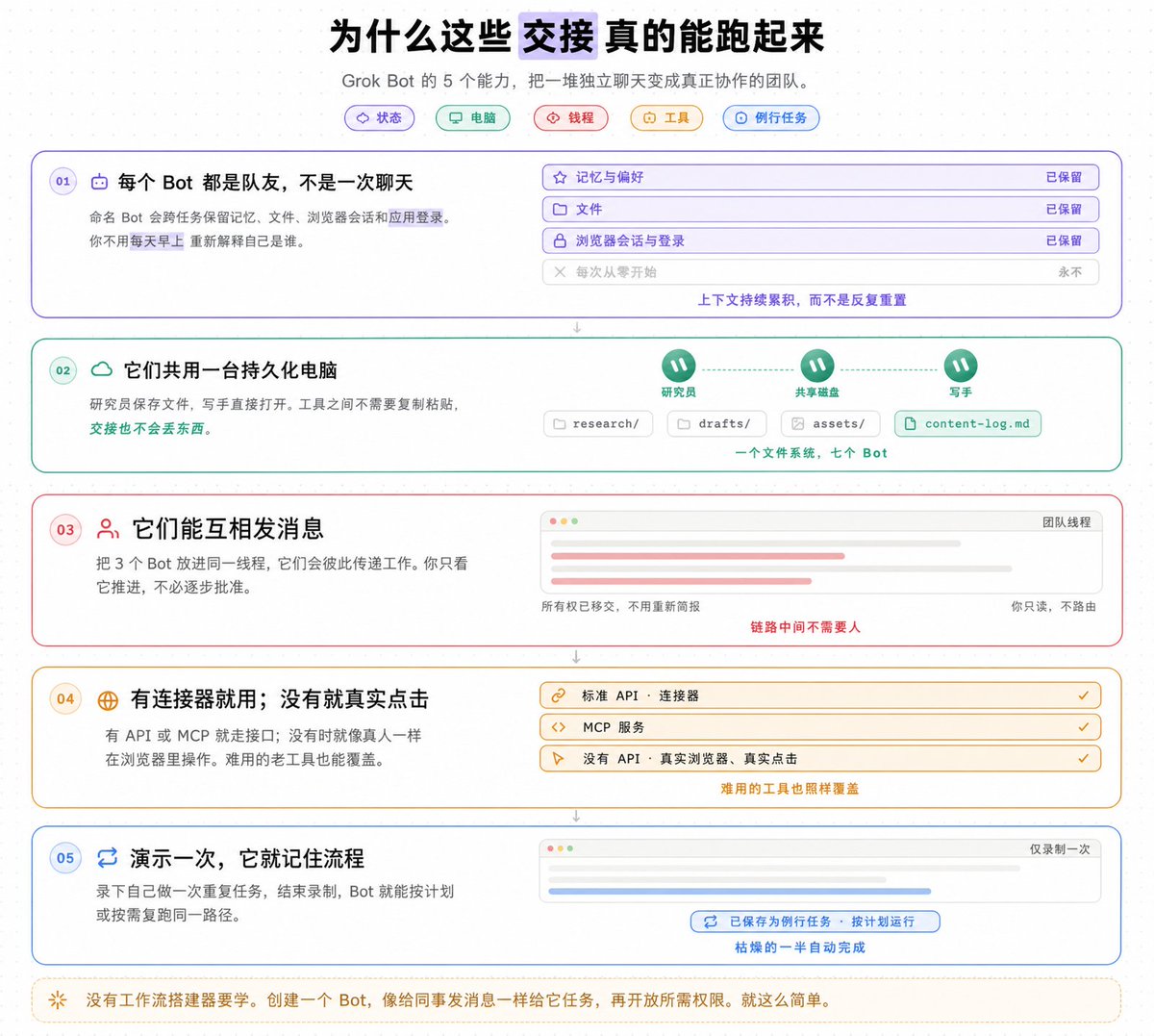Click the highlighted word 交接 in the title
Image resolution: width=1154 pixels, height=1036 pixels.
tap(558, 37)
